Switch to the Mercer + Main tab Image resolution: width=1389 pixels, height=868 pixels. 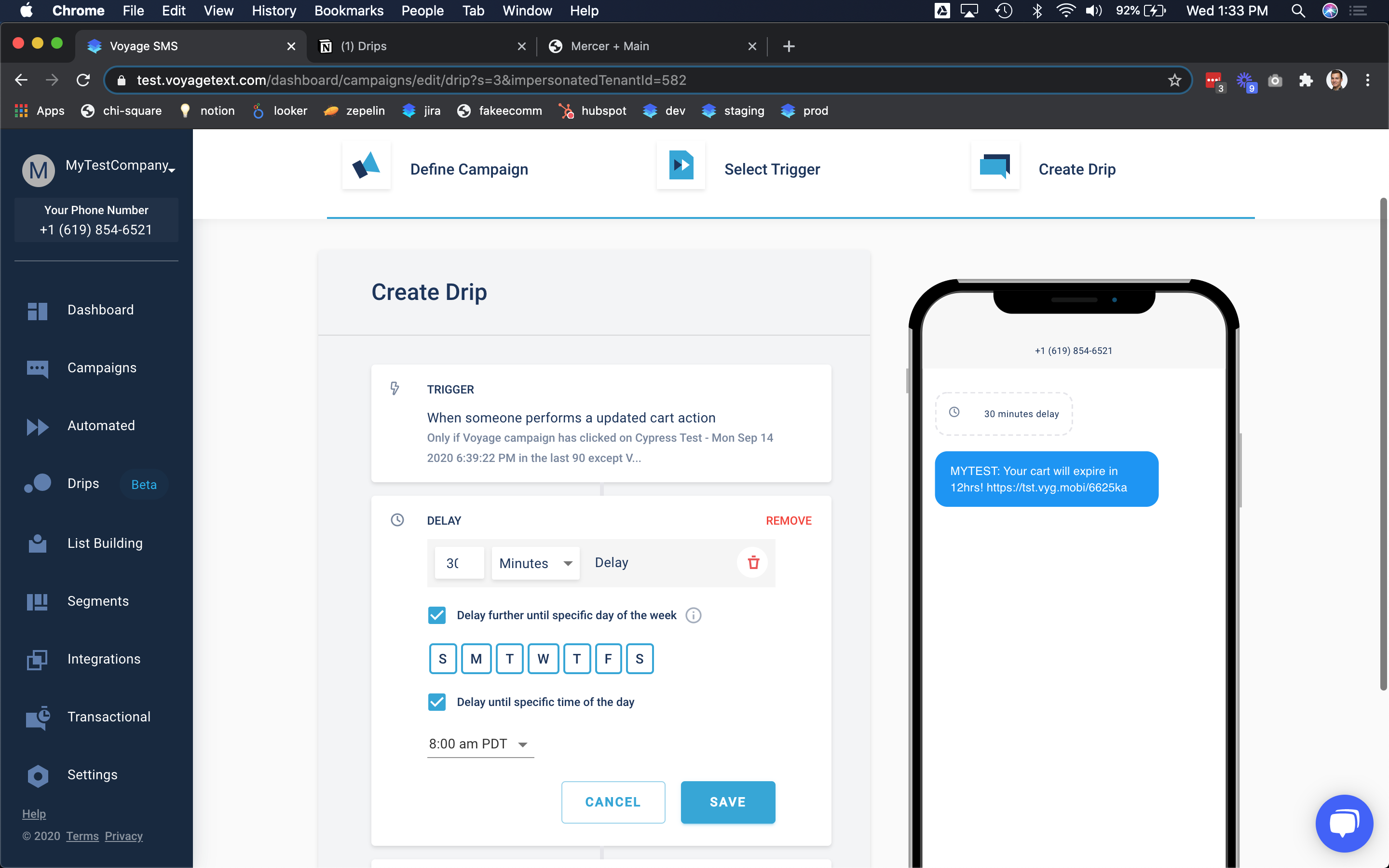coord(653,46)
